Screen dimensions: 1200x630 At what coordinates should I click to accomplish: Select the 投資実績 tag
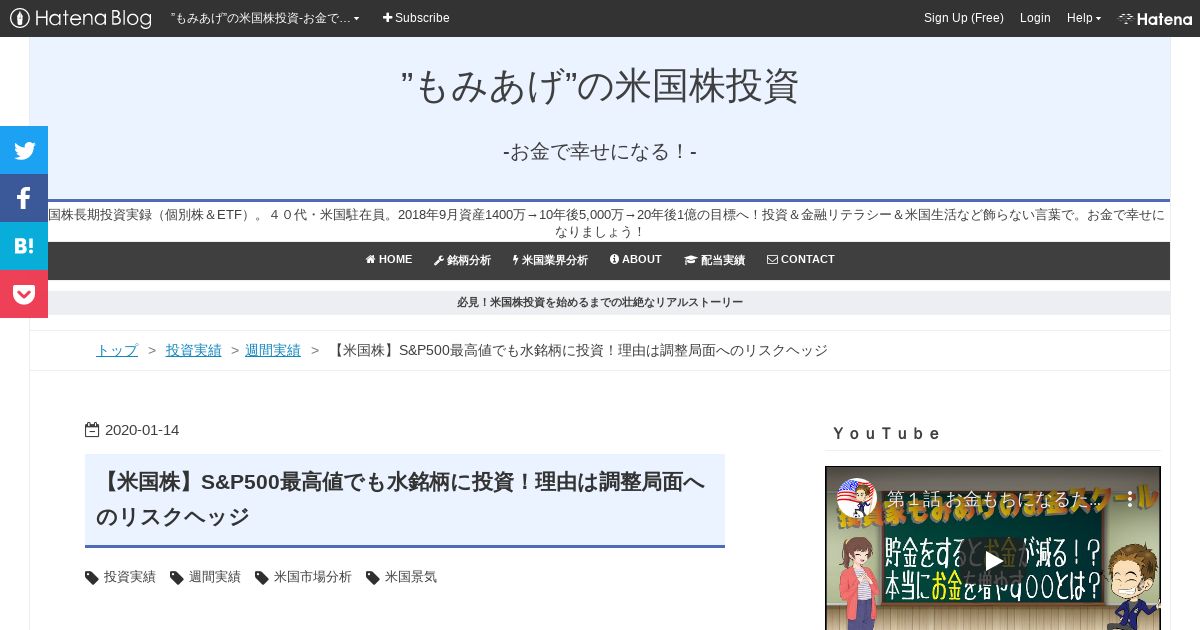tap(130, 577)
